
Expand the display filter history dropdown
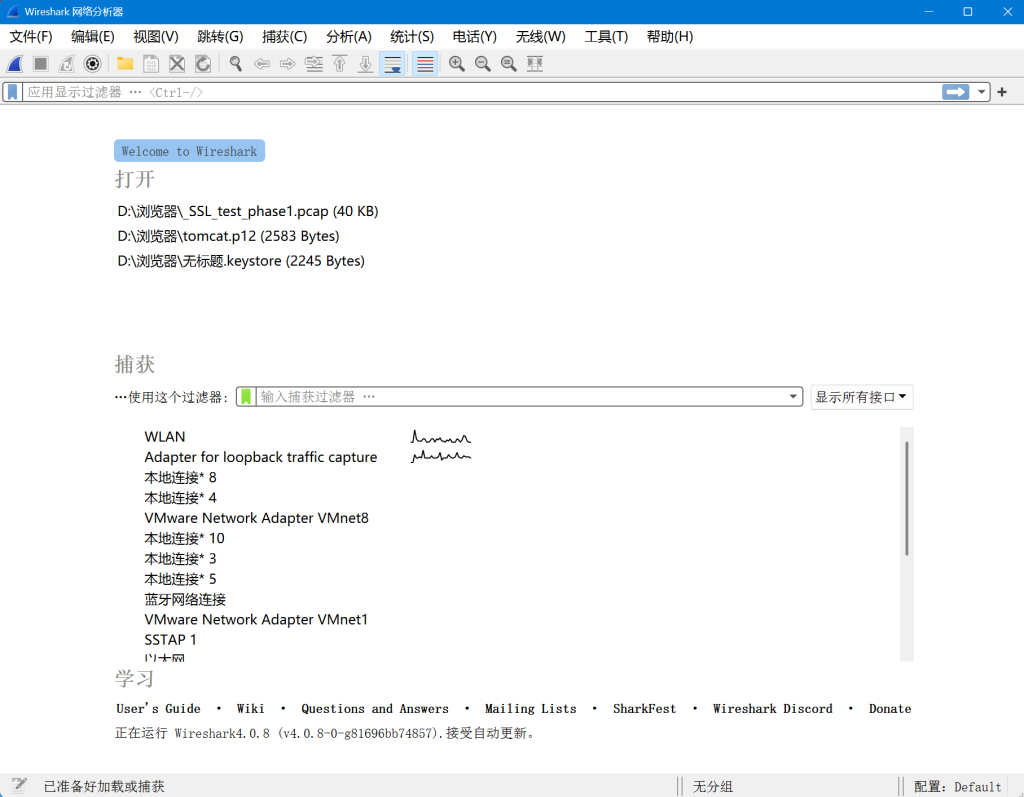tap(982, 92)
